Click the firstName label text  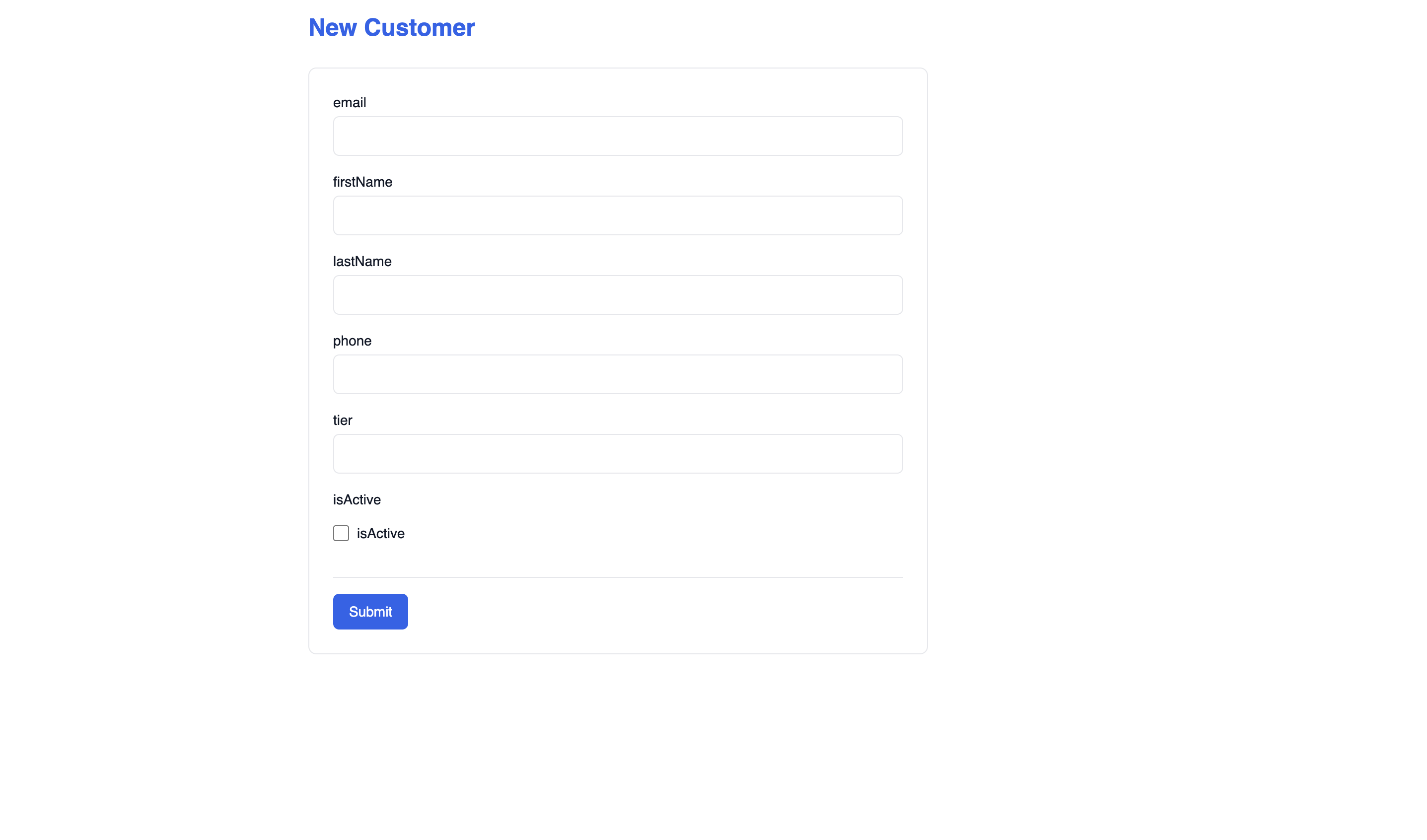tap(362, 182)
